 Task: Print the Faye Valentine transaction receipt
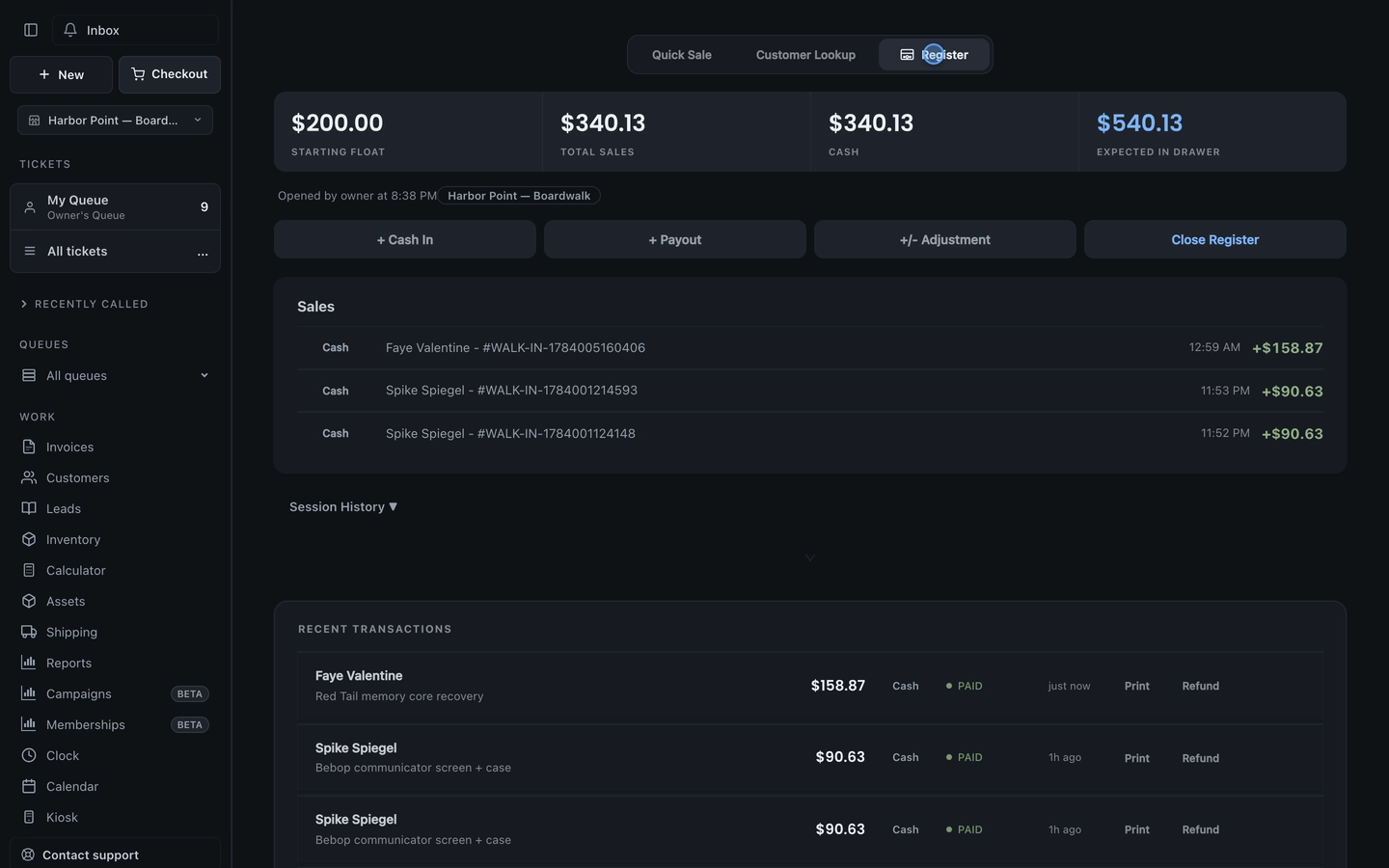pos(1136,686)
